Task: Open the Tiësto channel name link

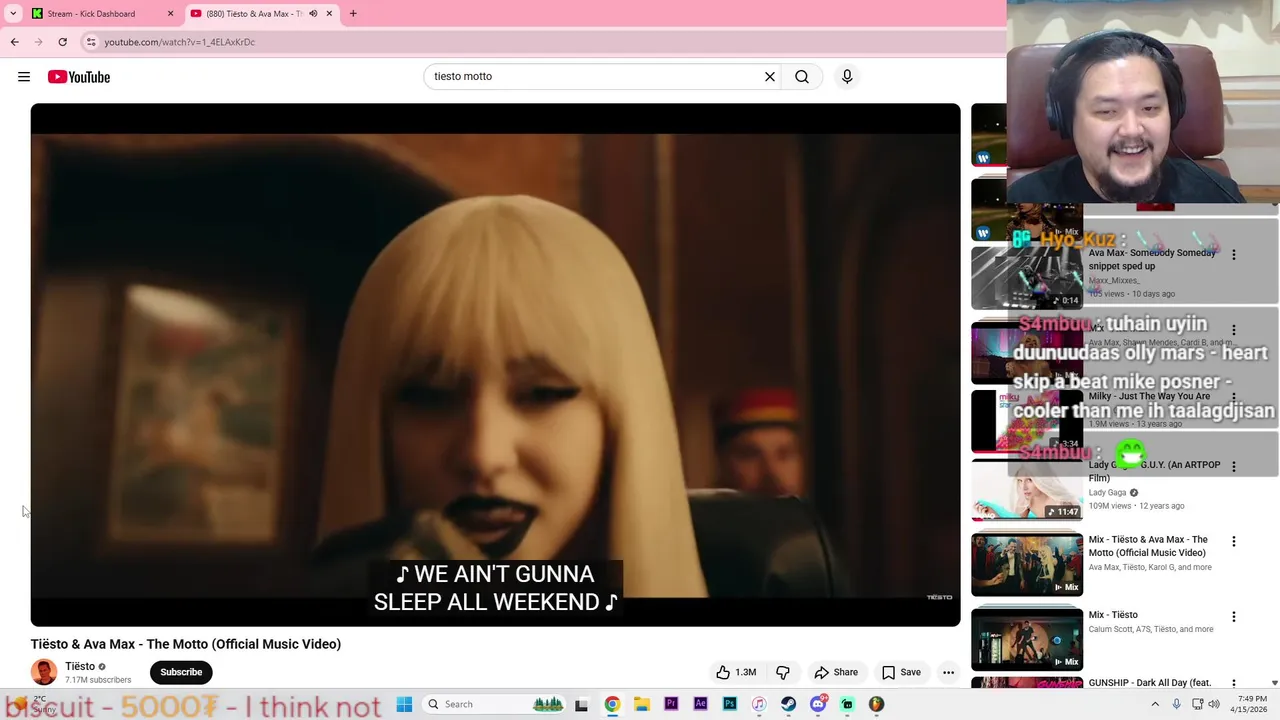Action: pos(80,666)
